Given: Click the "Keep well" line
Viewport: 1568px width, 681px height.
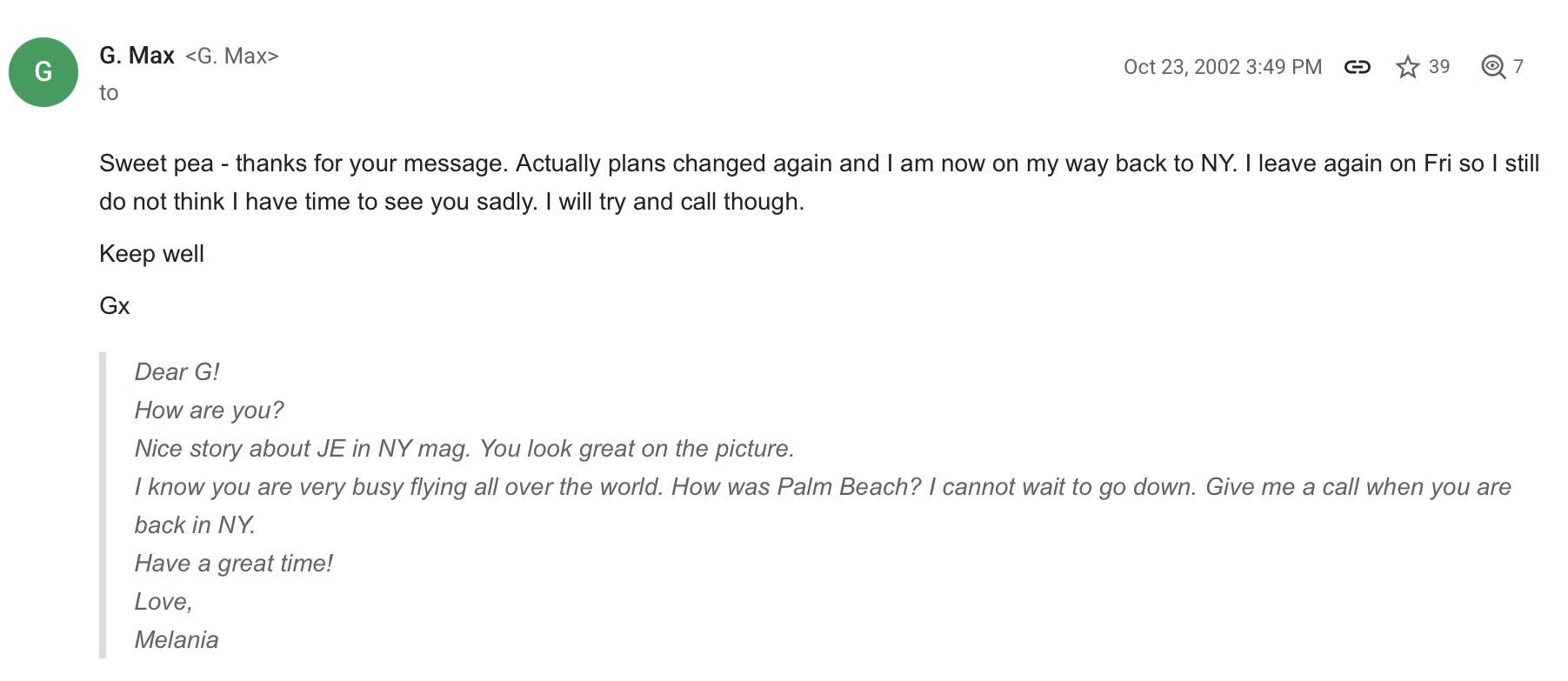Looking at the screenshot, I should pos(151,254).
